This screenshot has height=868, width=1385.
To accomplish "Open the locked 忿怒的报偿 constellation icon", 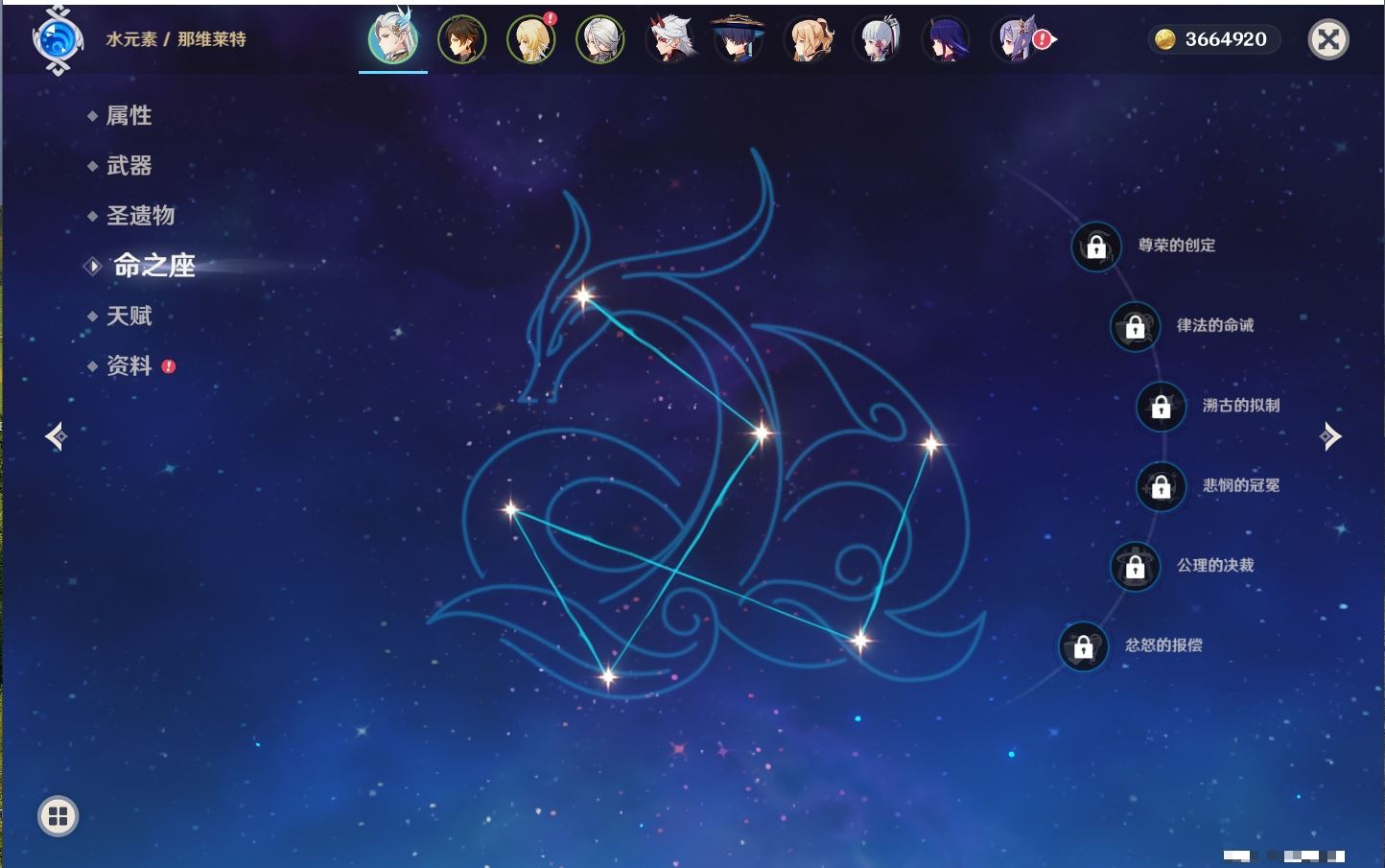I will pos(1083,646).
